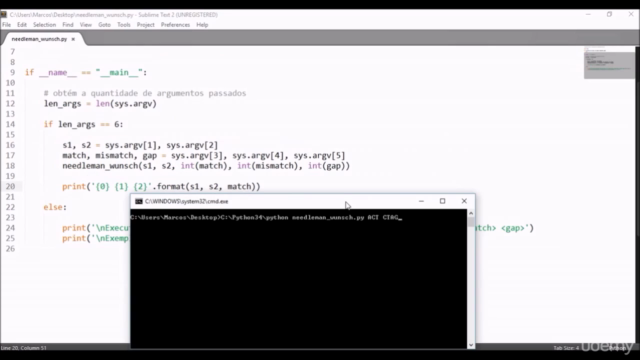
Task: Open the Goto menu
Action: pos(104,25)
